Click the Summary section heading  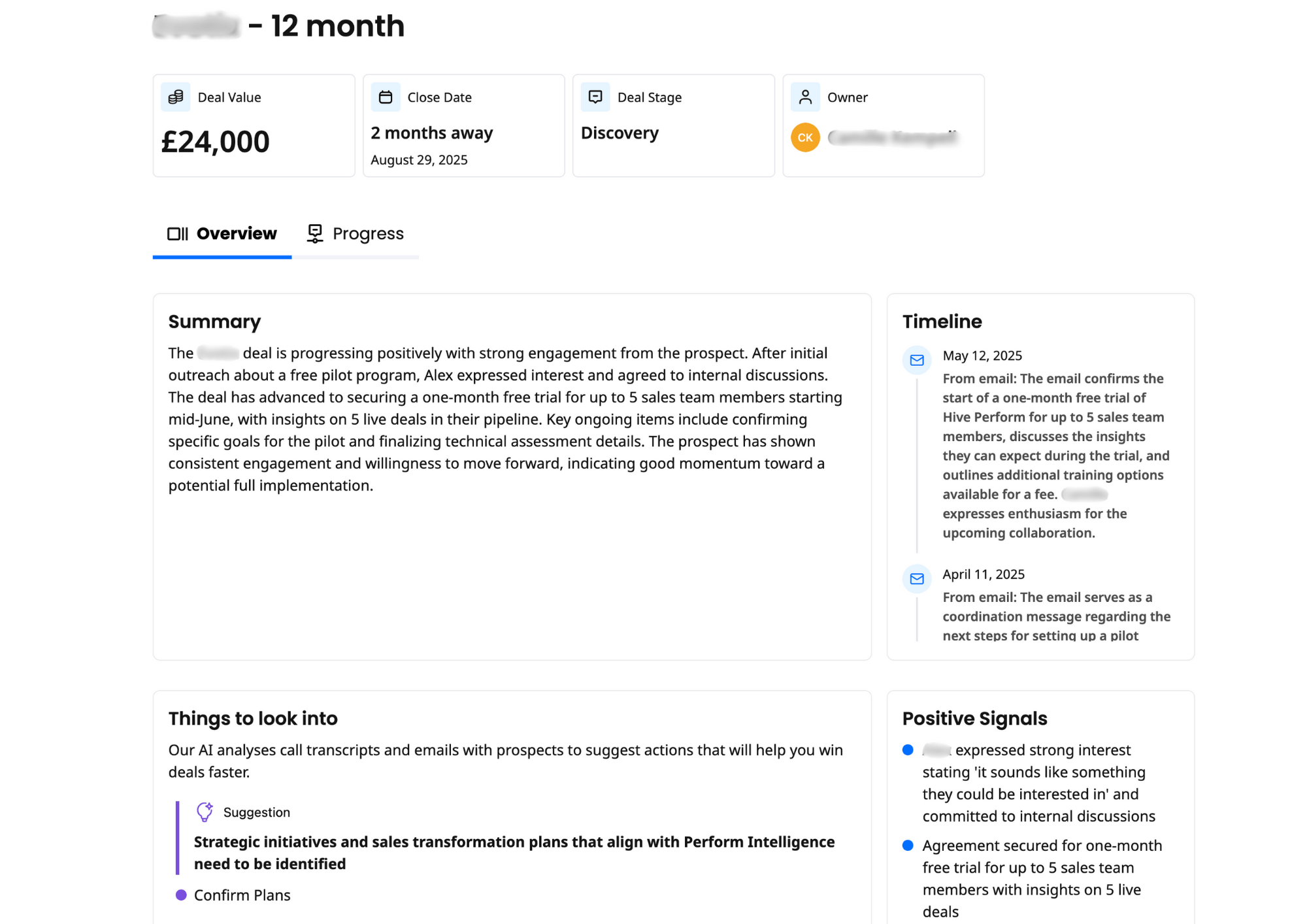point(214,322)
